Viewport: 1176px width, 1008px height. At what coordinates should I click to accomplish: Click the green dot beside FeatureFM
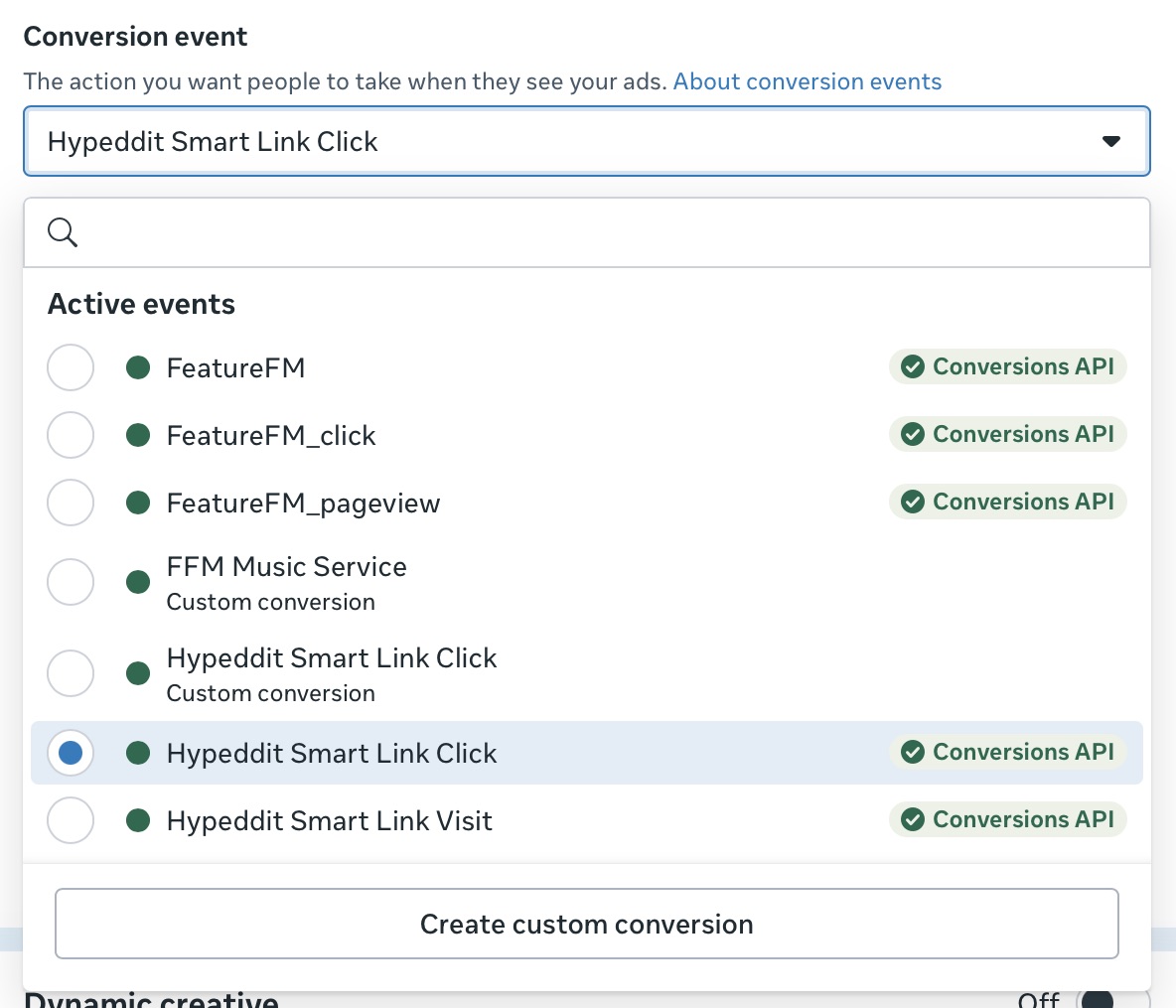tap(138, 366)
